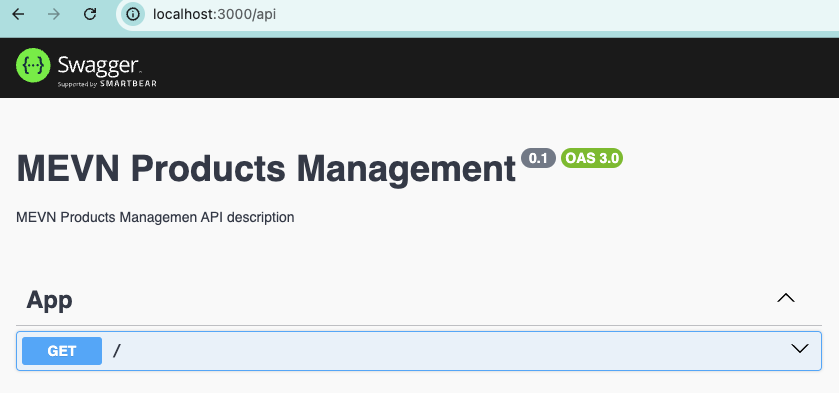
Task: Click the MEVN Products Management title
Action: click(x=266, y=168)
